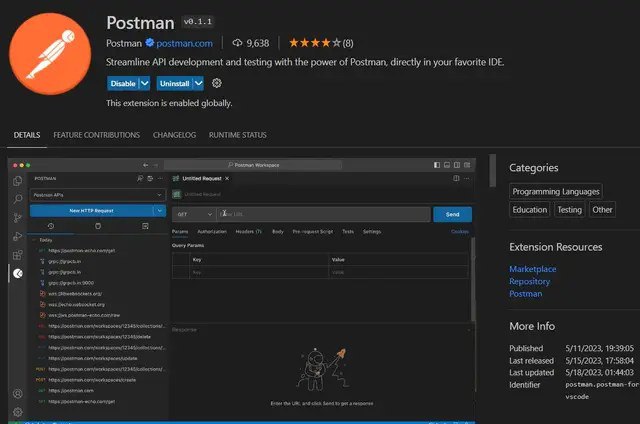Collapse the Today history group
The image size is (640, 424).
coord(34,240)
